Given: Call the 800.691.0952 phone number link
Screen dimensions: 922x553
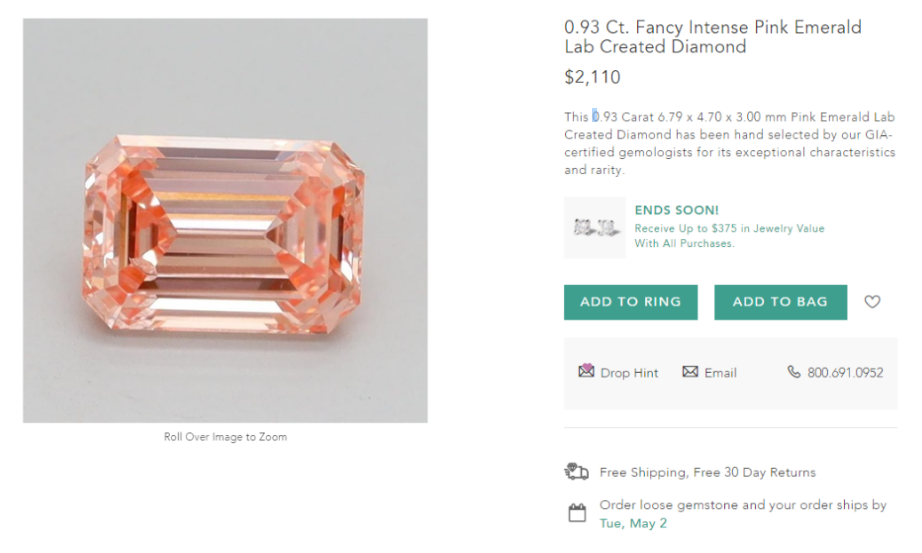Looking at the screenshot, I should pos(845,373).
